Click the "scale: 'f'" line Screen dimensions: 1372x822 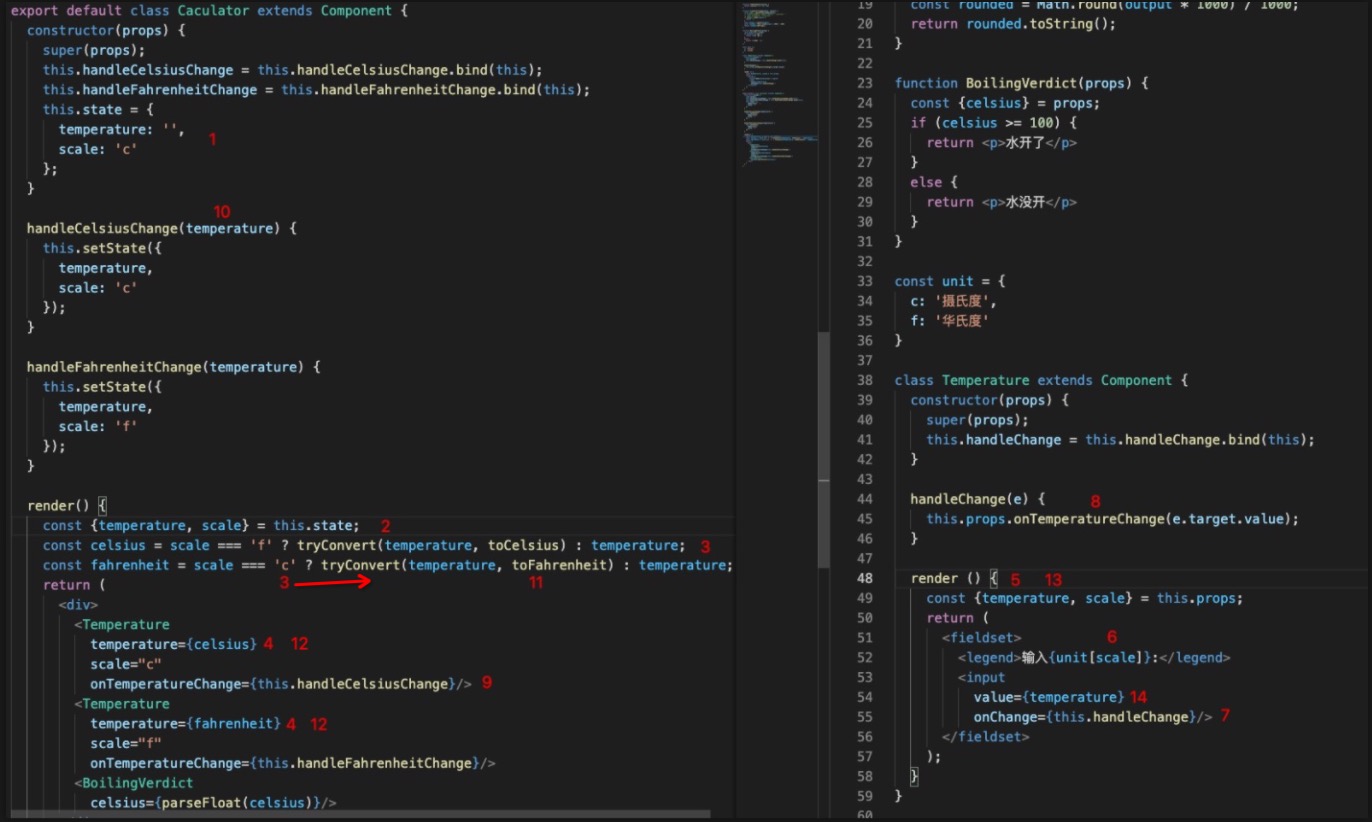click(x=97, y=426)
